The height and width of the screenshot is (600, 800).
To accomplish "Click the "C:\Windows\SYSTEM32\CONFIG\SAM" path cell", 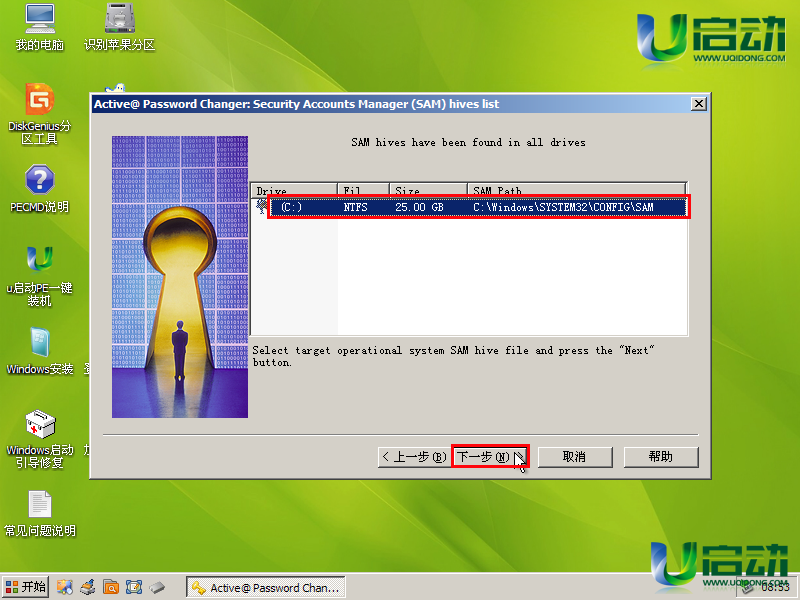I will tap(563, 207).
